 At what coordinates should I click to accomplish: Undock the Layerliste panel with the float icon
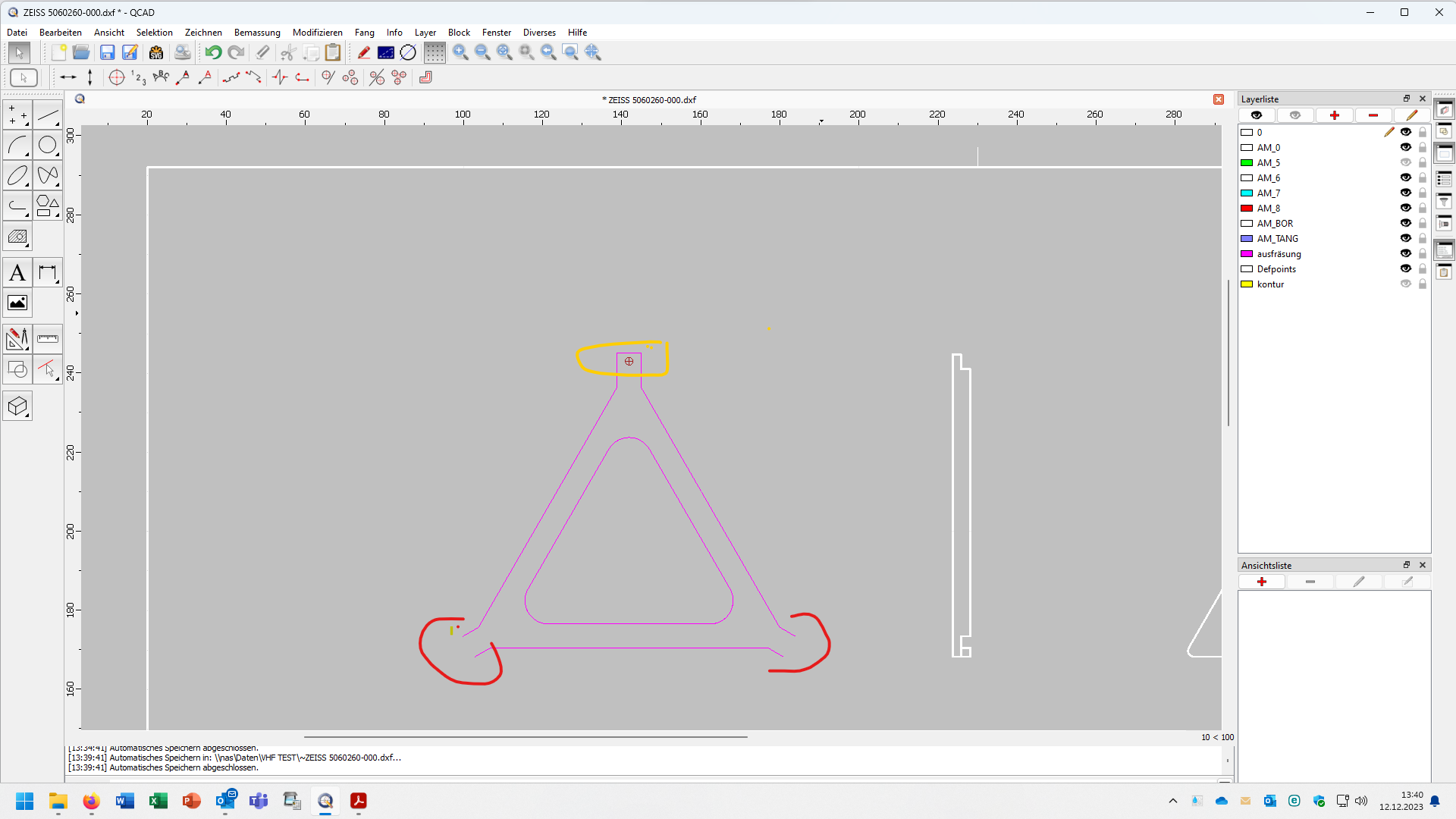click(x=1406, y=99)
